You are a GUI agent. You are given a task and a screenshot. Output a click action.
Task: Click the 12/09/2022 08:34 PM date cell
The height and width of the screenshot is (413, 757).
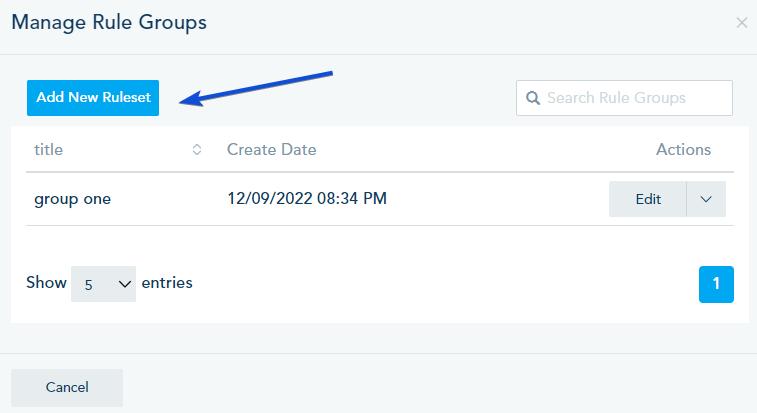point(306,199)
